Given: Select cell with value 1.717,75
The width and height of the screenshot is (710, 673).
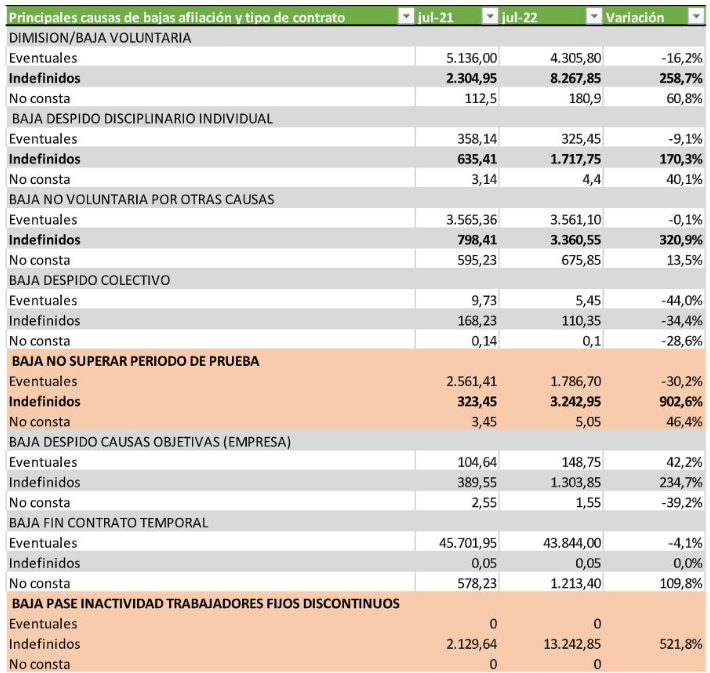Looking at the screenshot, I should (x=551, y=159).
